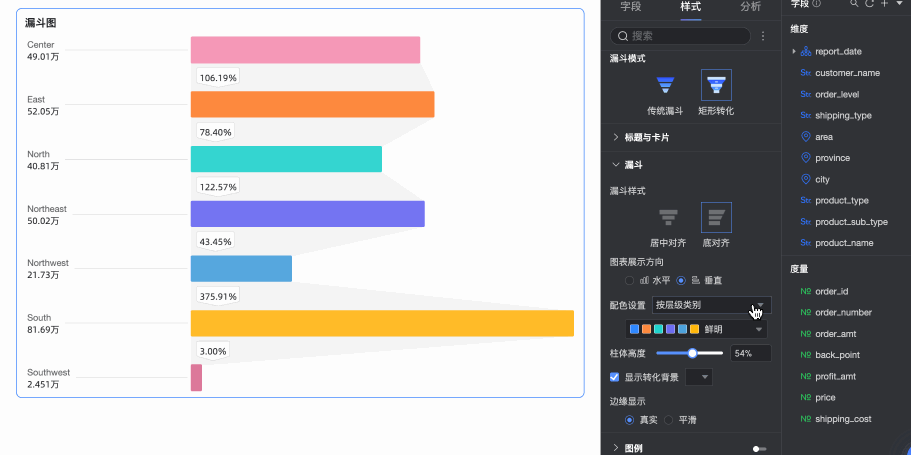Image resolution: width=911 pixels, height=455 pixels.
Task: Click the purple Northeast funnel bar
Action: point(308,214)
